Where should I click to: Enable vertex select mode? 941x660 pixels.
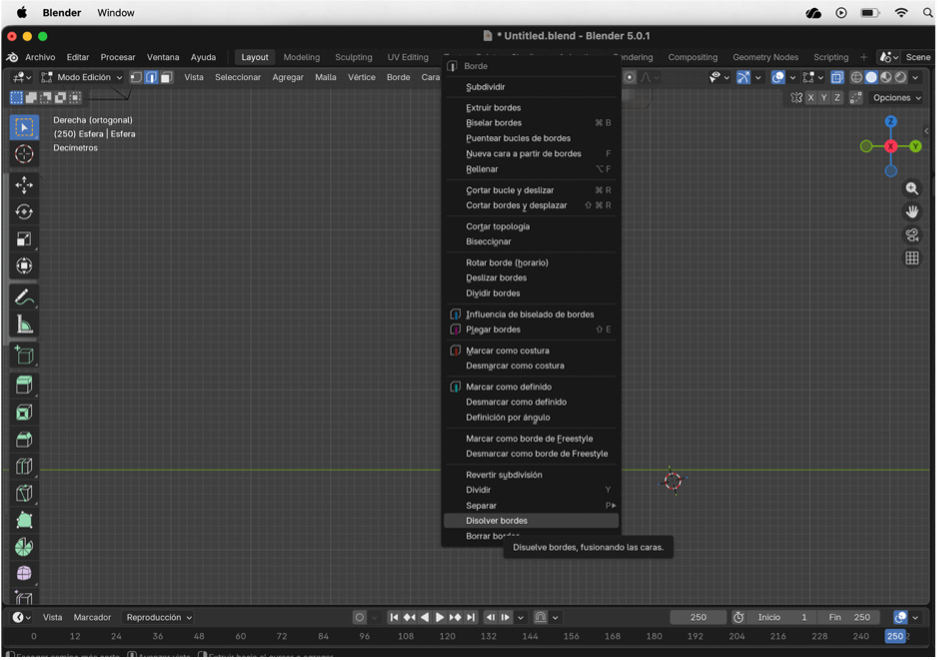pos(136,77)
